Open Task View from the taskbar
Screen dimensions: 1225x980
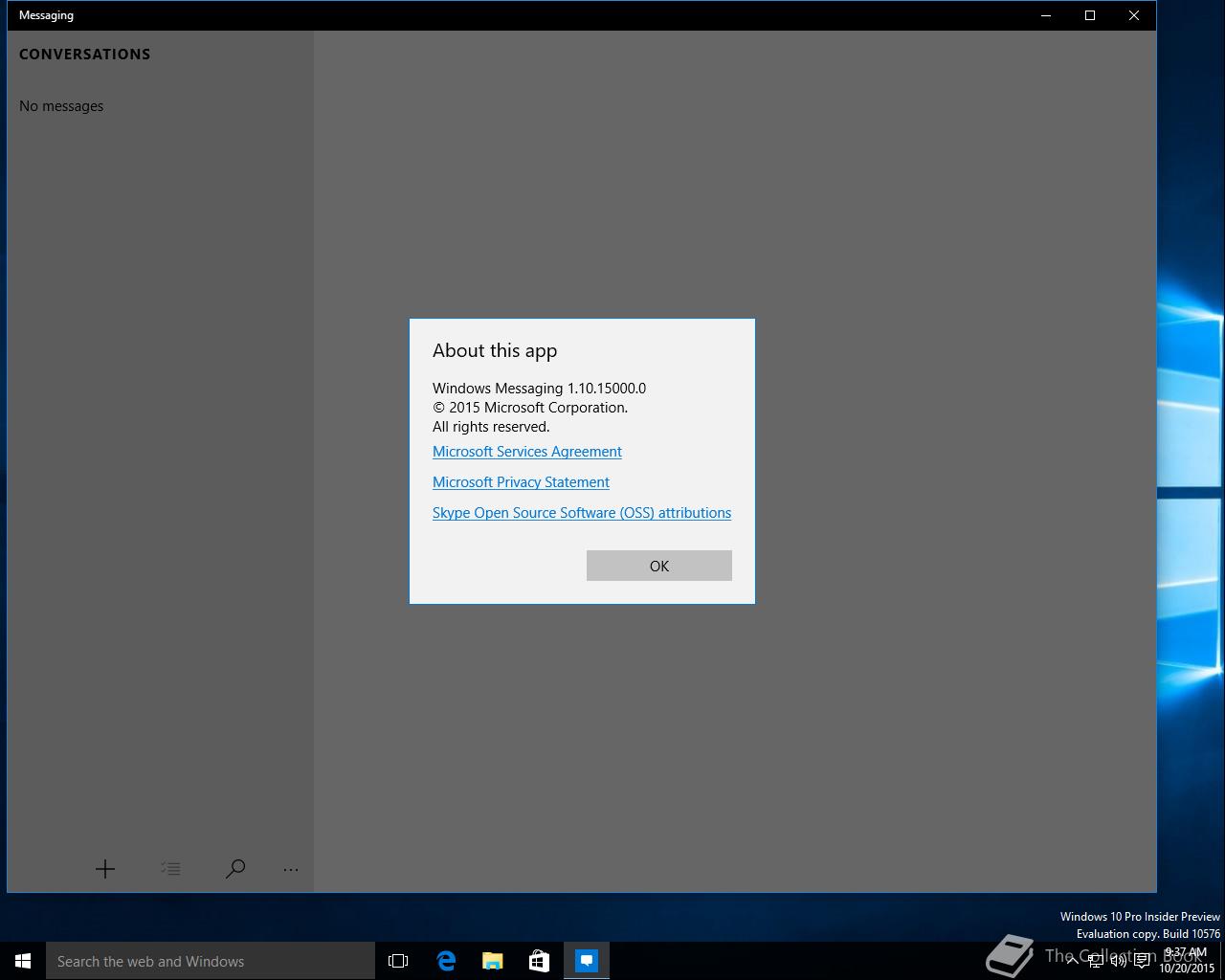398,961
